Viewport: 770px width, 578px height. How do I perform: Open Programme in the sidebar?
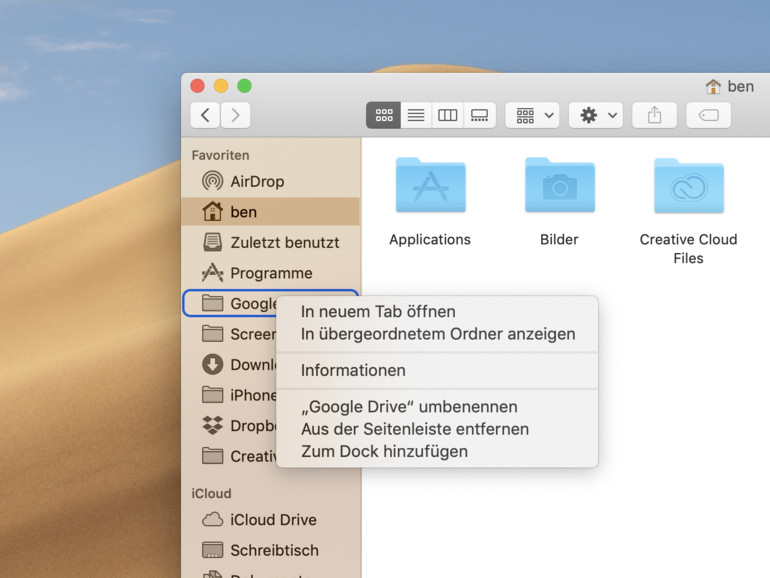pyautogui.click(x=271, y=273)
